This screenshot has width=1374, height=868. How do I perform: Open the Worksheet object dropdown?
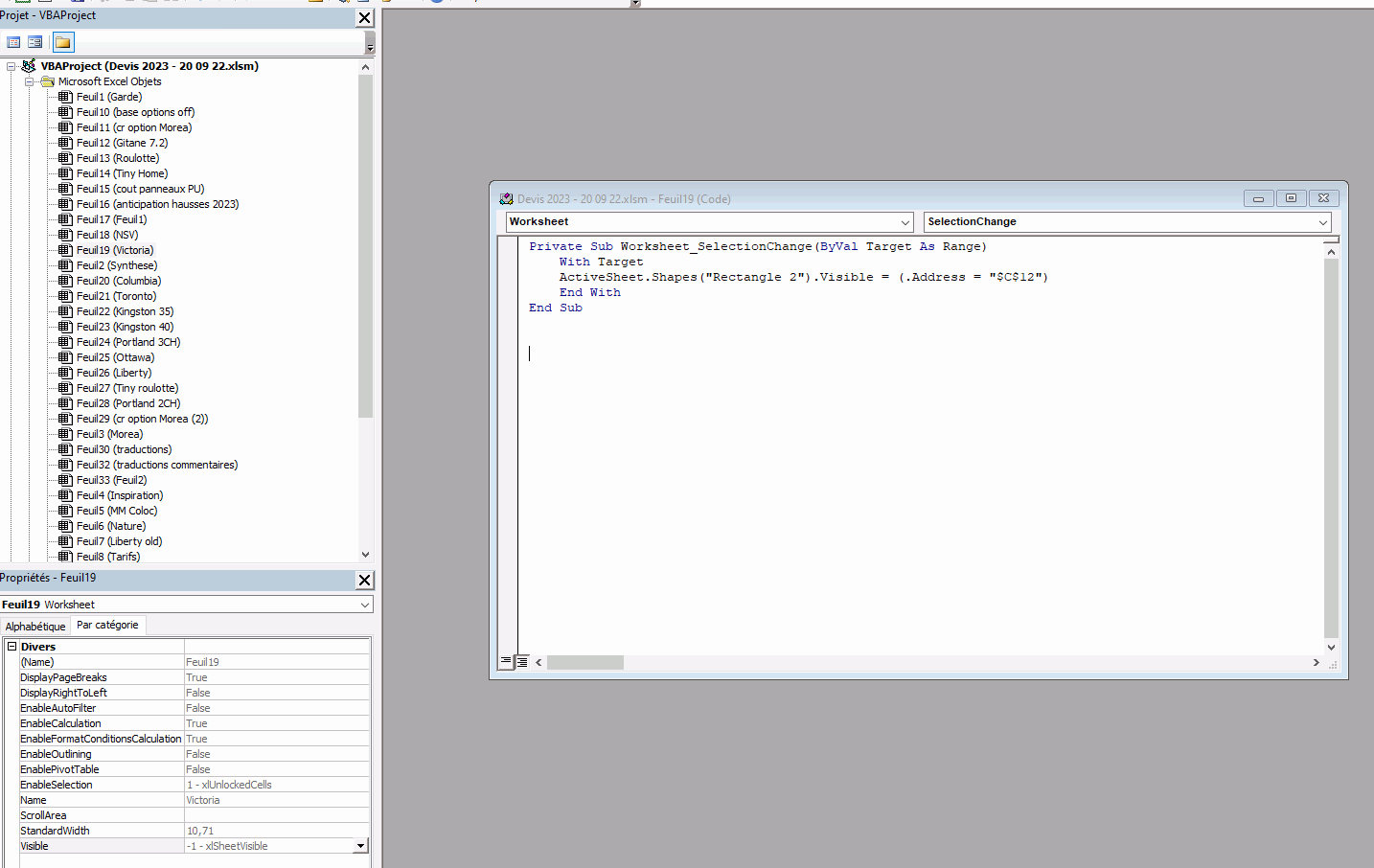[x=905, y=222]
